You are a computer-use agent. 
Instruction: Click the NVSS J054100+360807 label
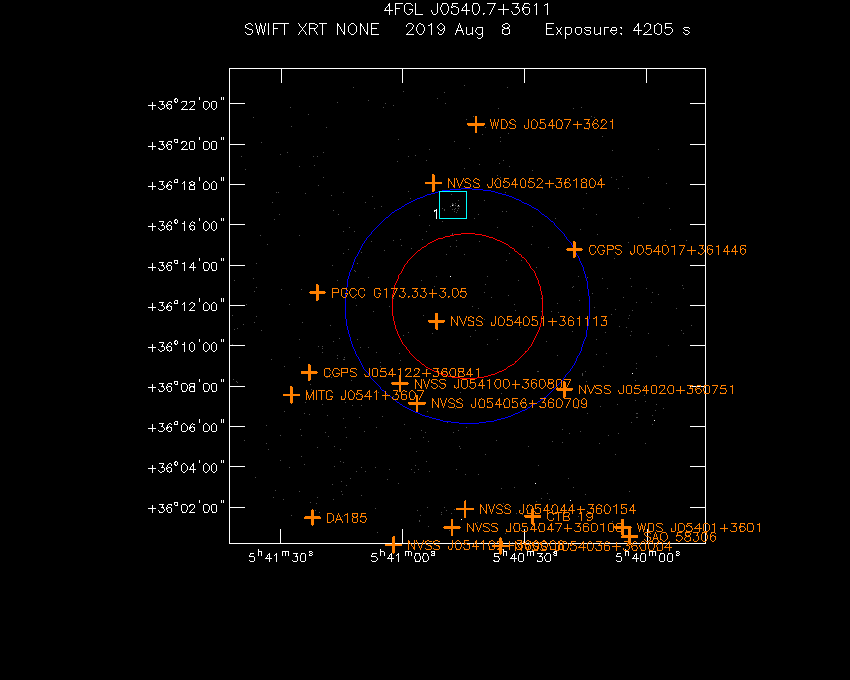tap(493, 384)
